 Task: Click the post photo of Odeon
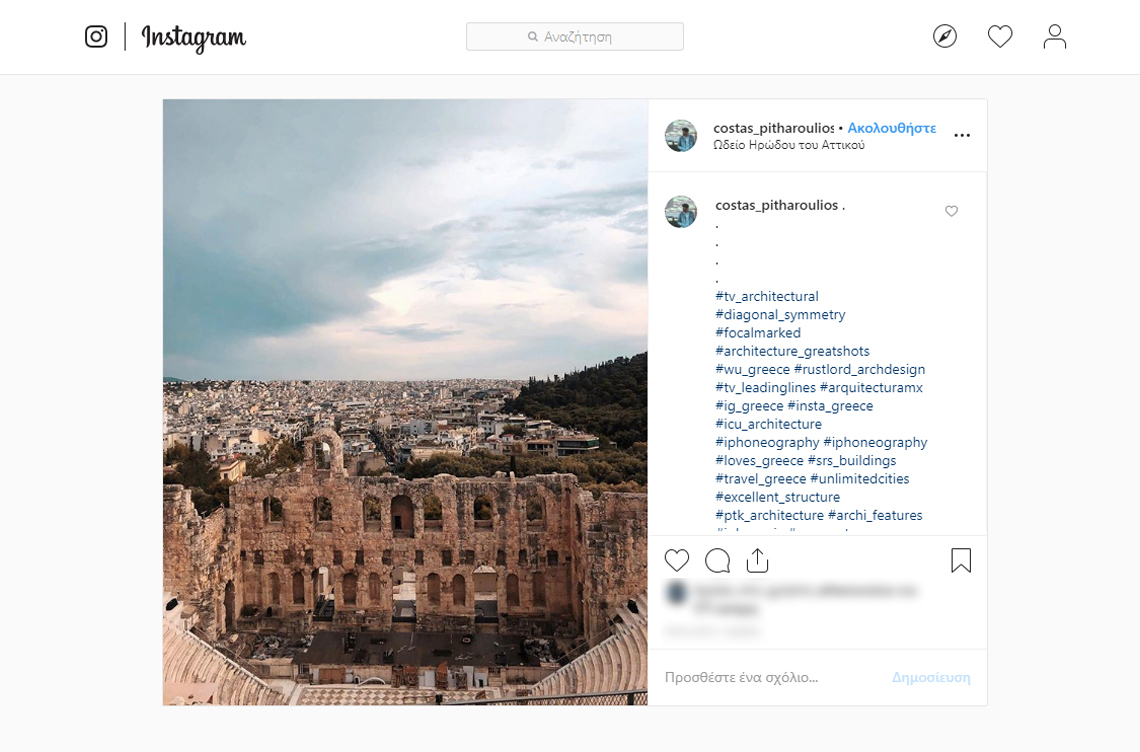coord(405,402)
